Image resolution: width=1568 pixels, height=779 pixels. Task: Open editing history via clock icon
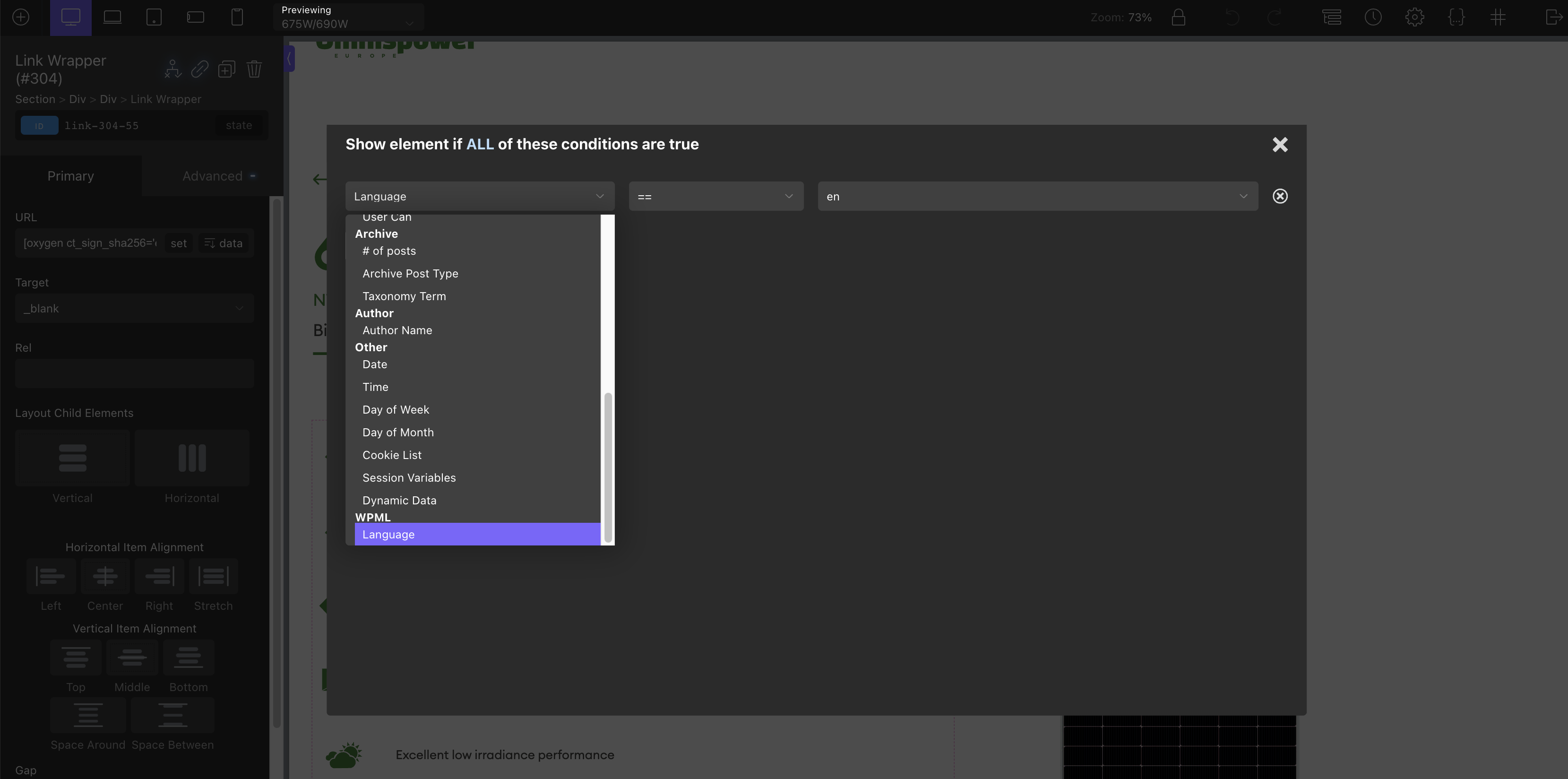[1373, 17]
